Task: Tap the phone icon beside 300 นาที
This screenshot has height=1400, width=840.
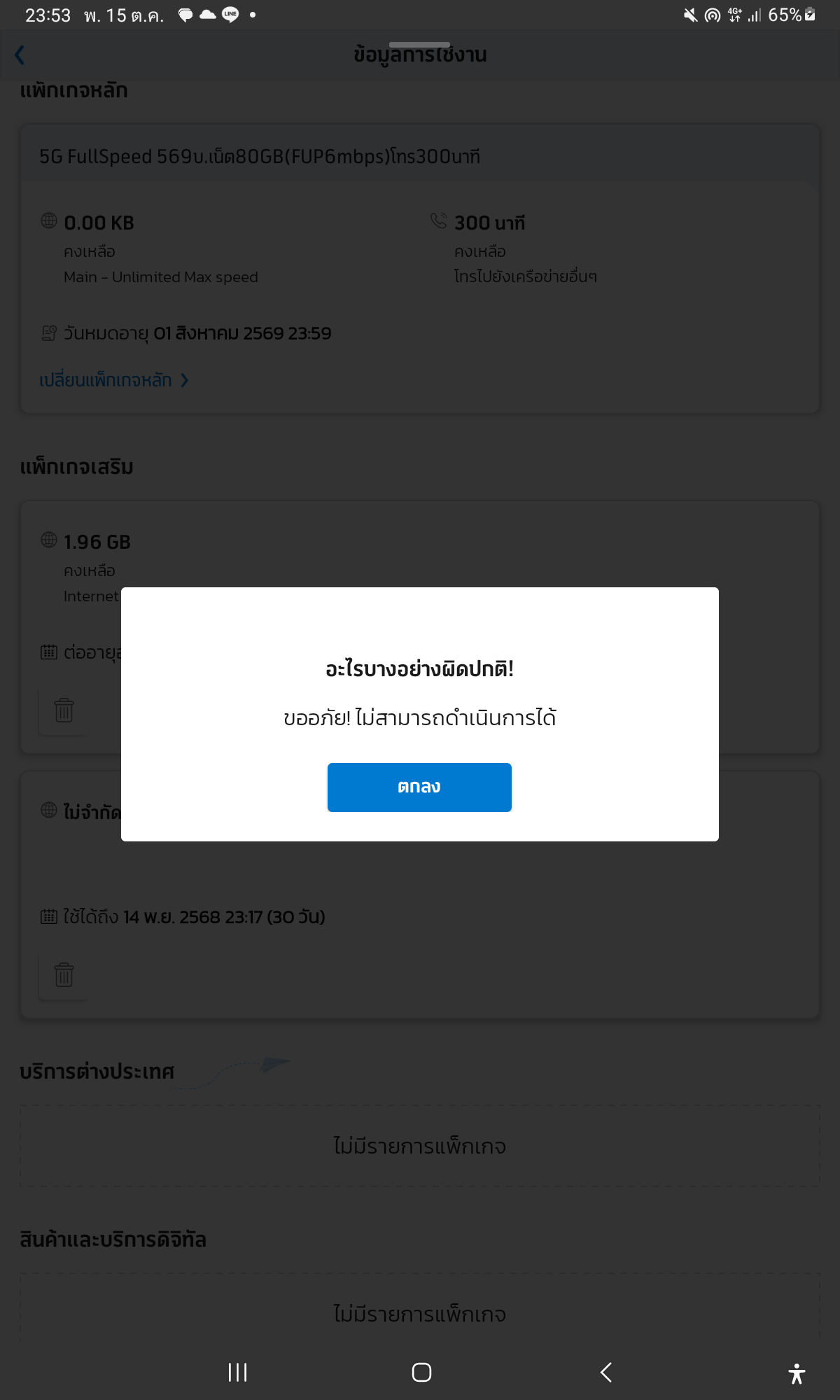Action: (x=439, y=220)
